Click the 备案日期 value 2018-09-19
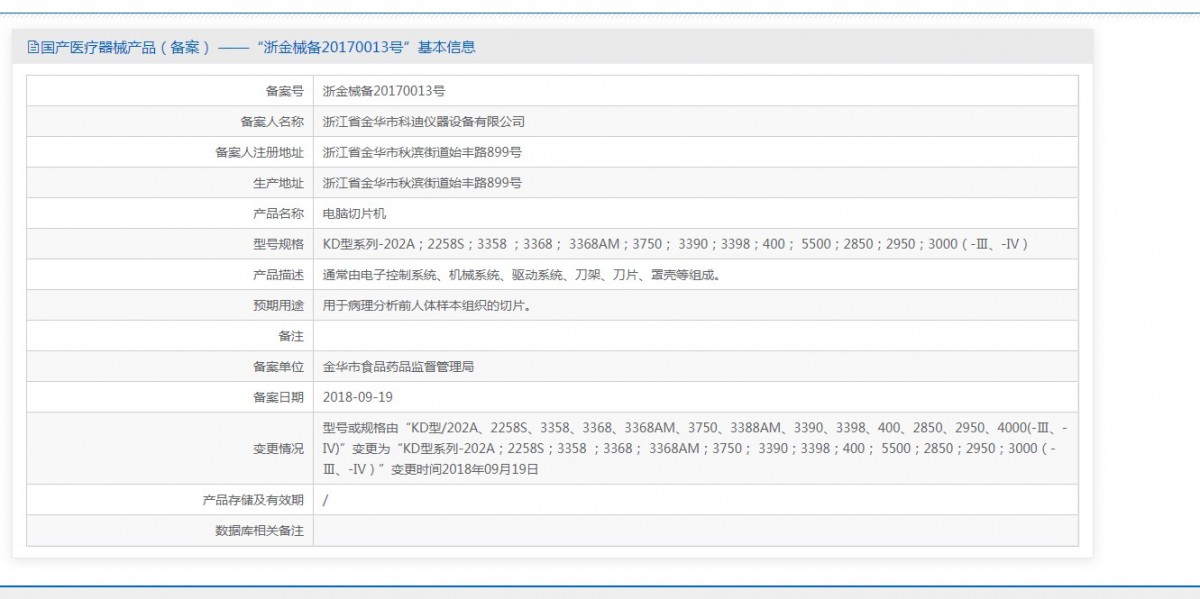This screenshot has width=1200, height=599. (x=357, y=397)
